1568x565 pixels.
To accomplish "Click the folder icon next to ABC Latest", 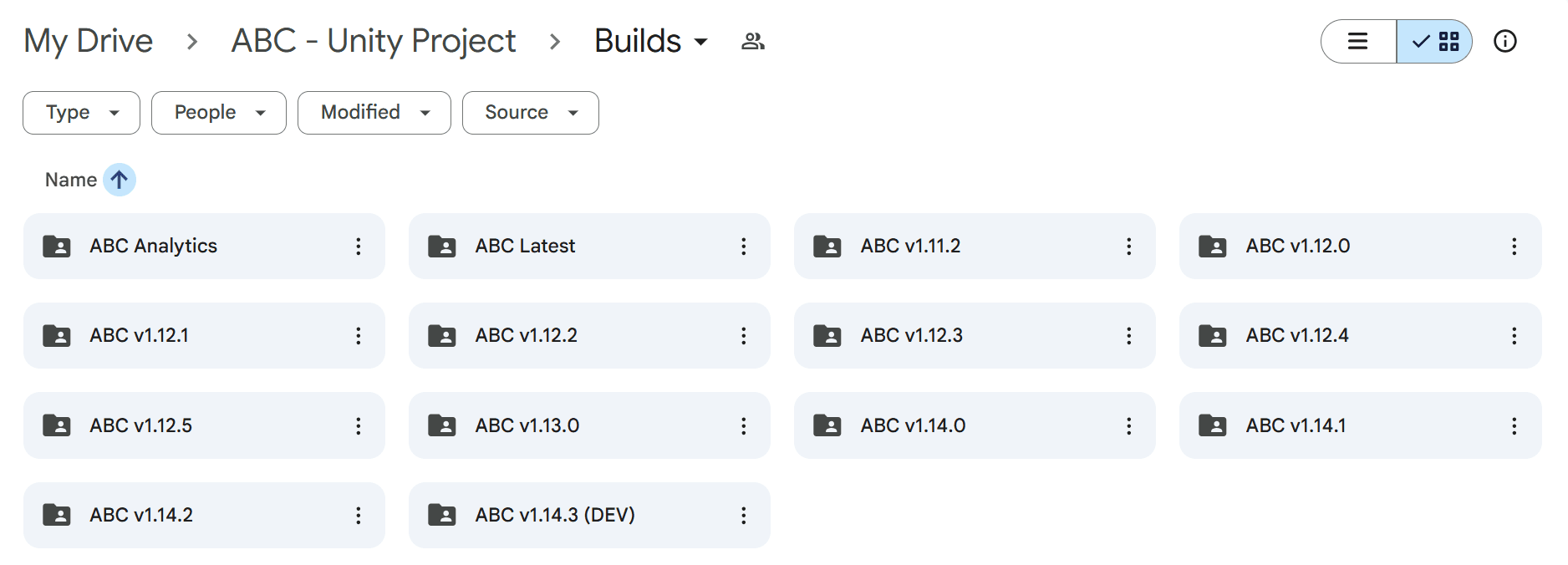I will pos(441,246).
